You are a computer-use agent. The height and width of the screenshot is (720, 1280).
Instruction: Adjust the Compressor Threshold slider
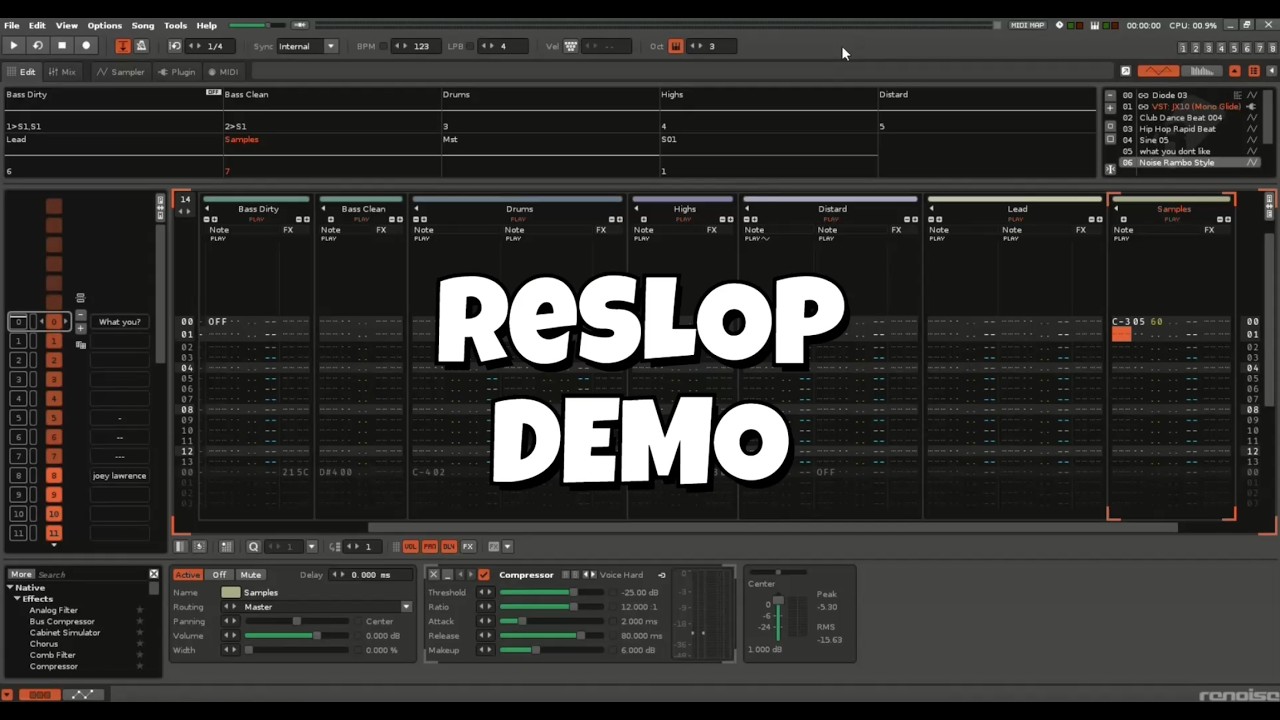[x=551, y=593]
